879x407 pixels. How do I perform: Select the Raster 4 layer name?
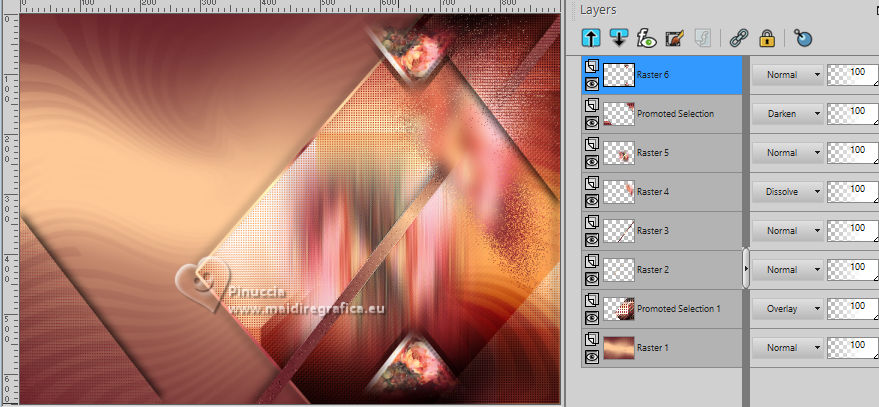[653, 192]
